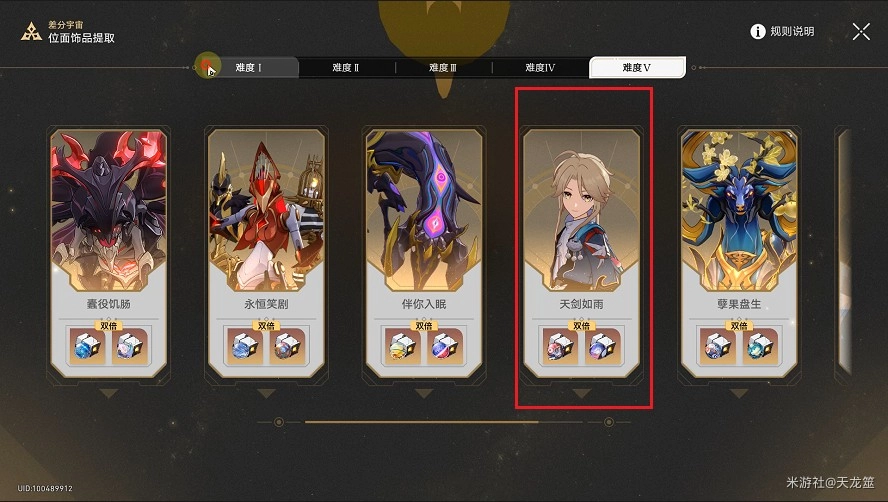This screenshot has height=502, width=888.
Task: Expand arrow below the 天剑如雨 card
Action: [x=581, y=393]
